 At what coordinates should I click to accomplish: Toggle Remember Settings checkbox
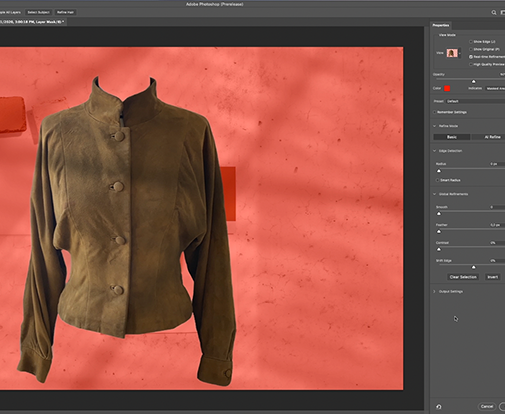tap(434, 112)
